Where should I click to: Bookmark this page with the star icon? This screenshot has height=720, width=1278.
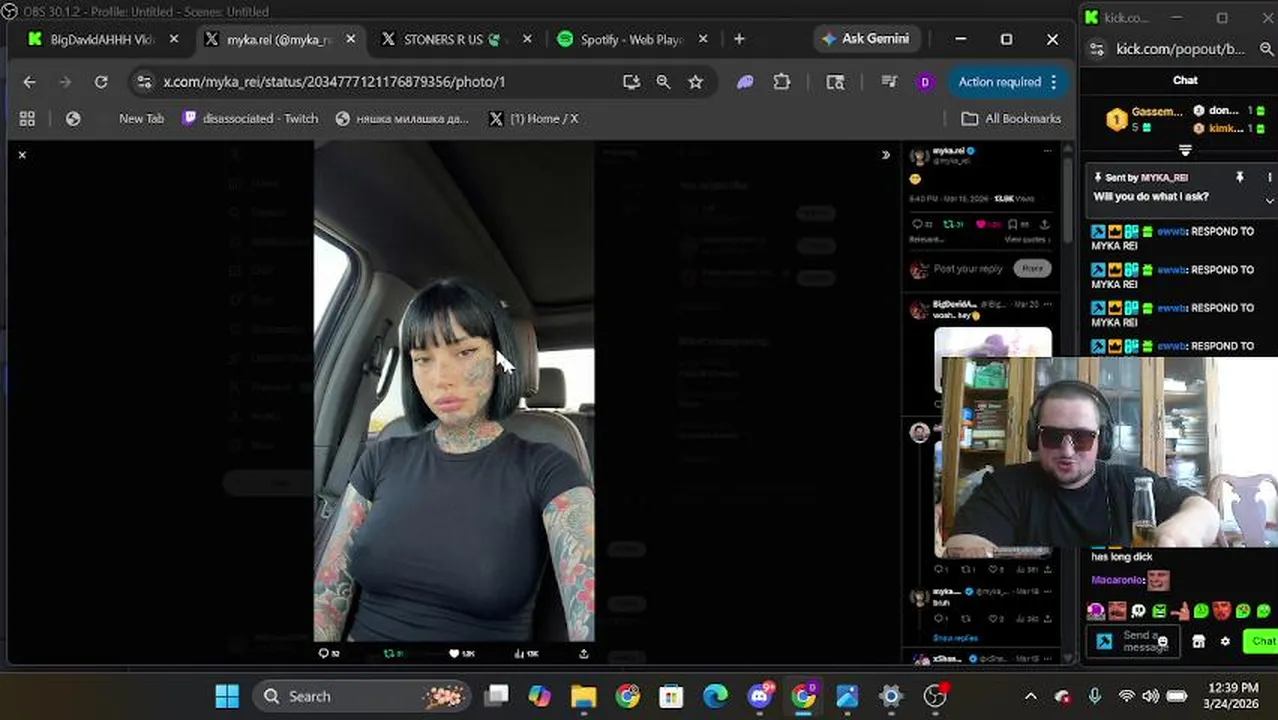(x=696, y=82)
